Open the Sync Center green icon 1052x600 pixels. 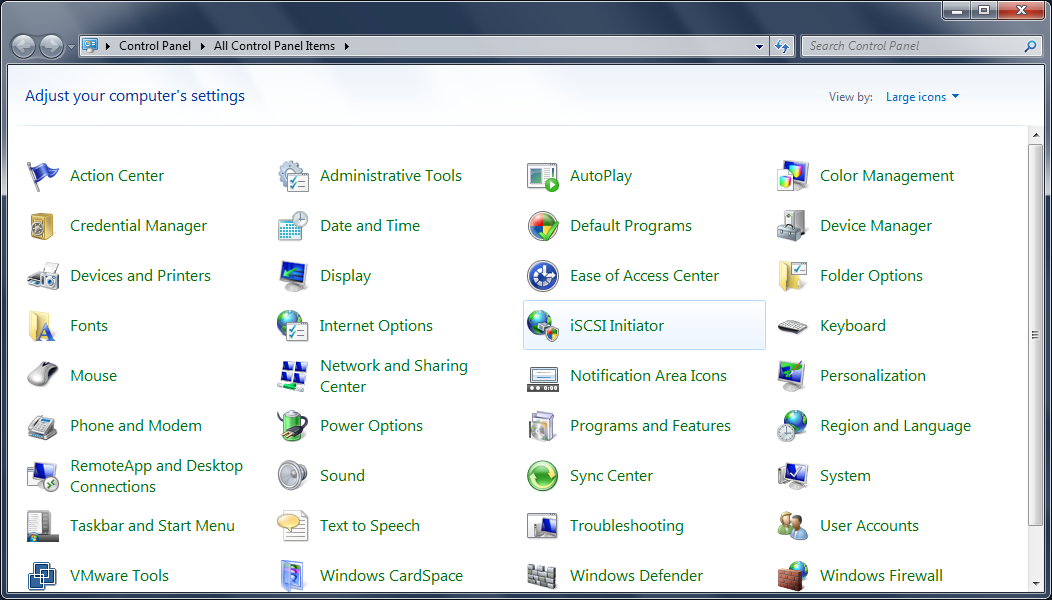pyautogui.click(x=543, y=476)
